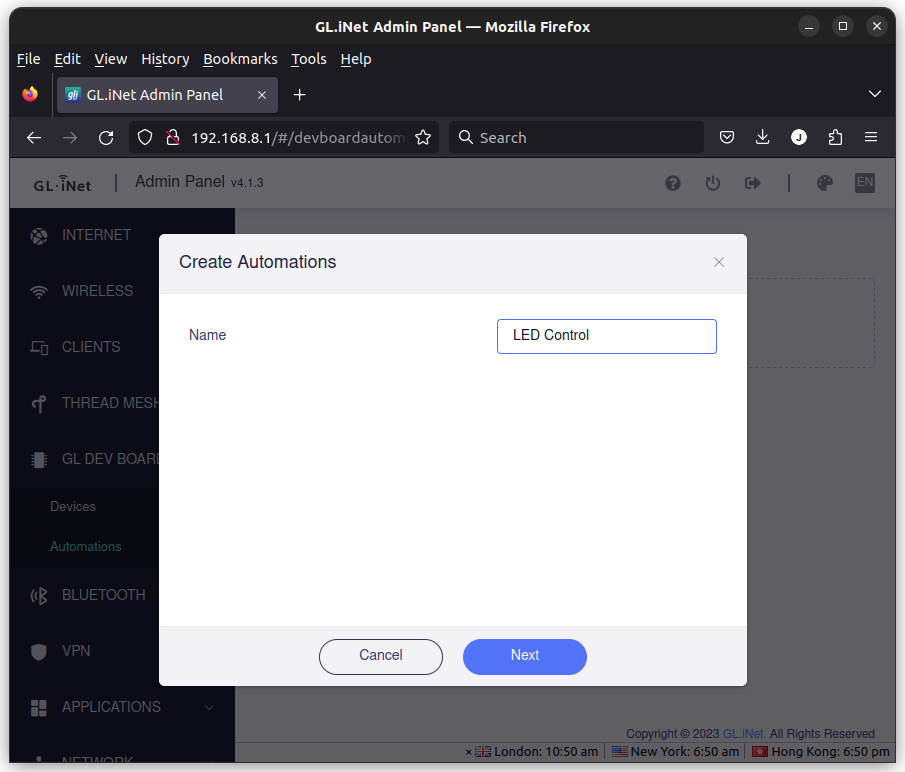Click the APPLICATIONS grid icon
The width and height of the screenshot is (905, 772).
click(x=39, y=707)
